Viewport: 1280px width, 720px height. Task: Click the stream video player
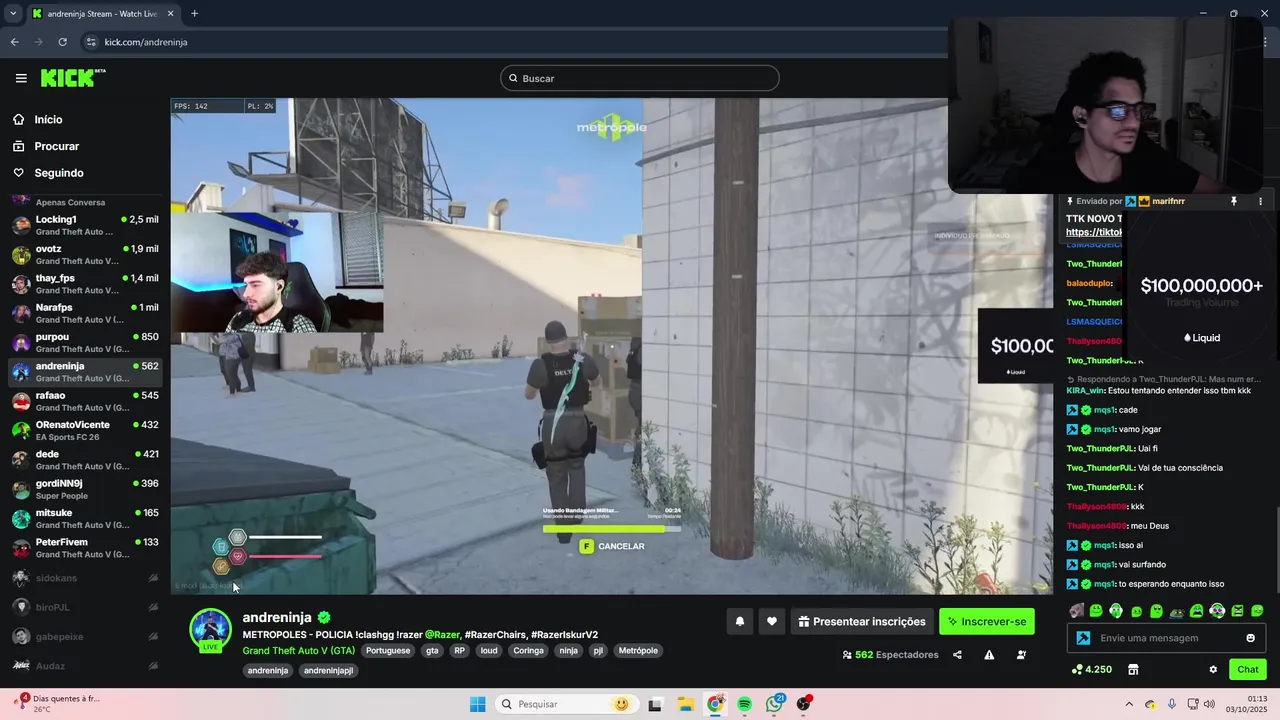click(612, 346)
